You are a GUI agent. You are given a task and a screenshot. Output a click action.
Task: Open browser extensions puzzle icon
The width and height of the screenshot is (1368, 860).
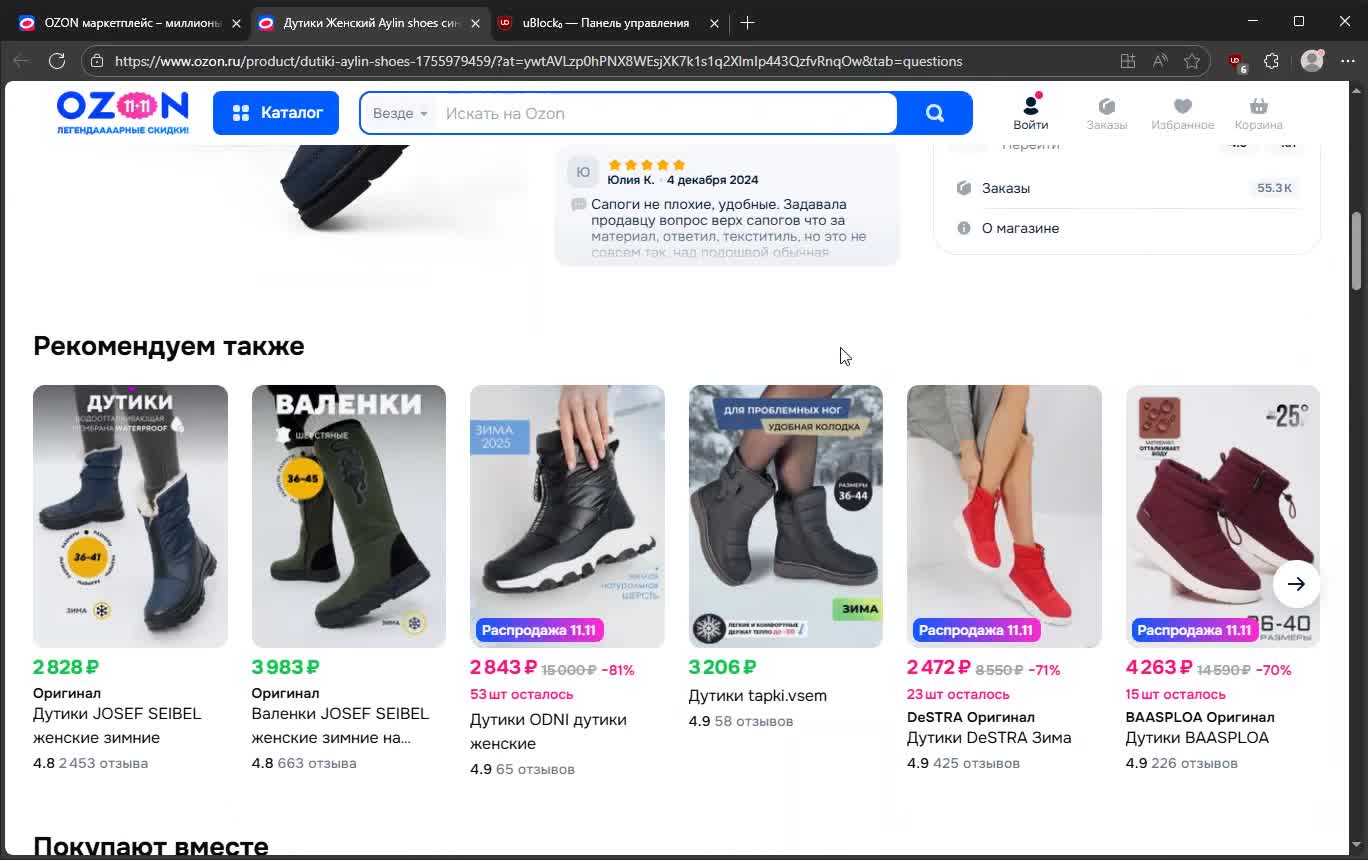[x=1271, y=61]
